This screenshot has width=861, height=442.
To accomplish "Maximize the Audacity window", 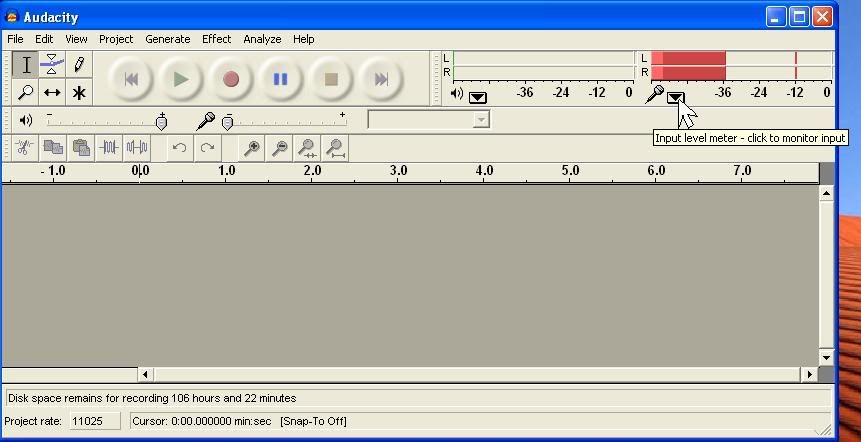I will (x=798, y=17).
